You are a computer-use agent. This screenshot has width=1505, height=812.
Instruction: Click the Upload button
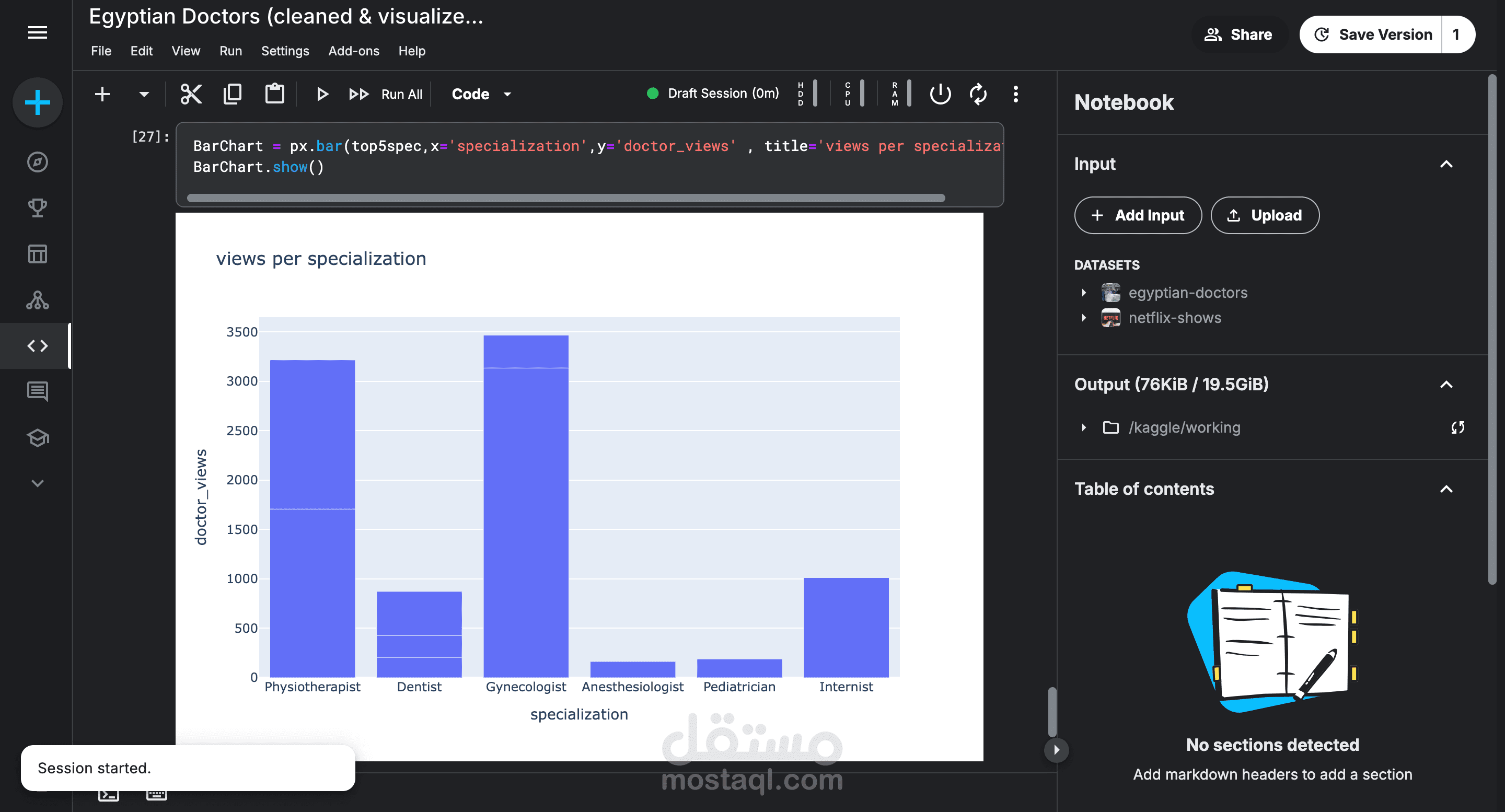[x=1265, y=216]
